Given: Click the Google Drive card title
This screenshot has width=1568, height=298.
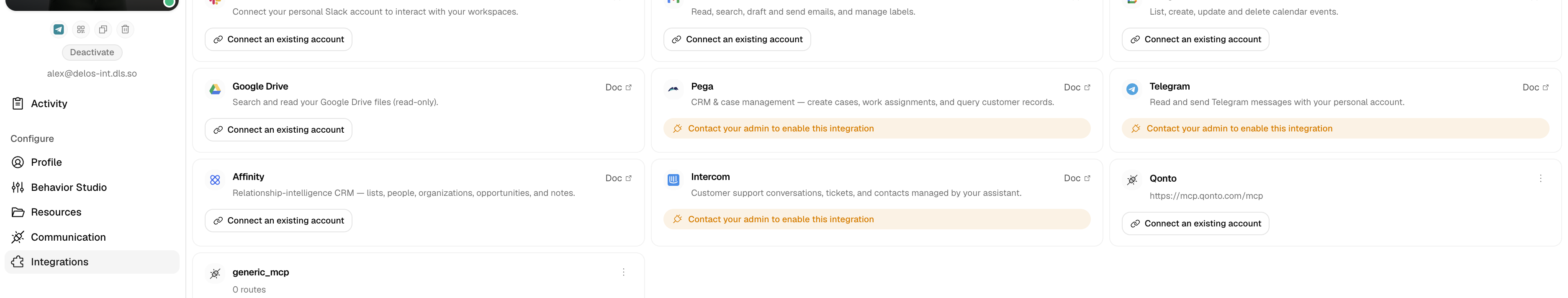Looking at the screenshot, I should [x=260, y=86].
